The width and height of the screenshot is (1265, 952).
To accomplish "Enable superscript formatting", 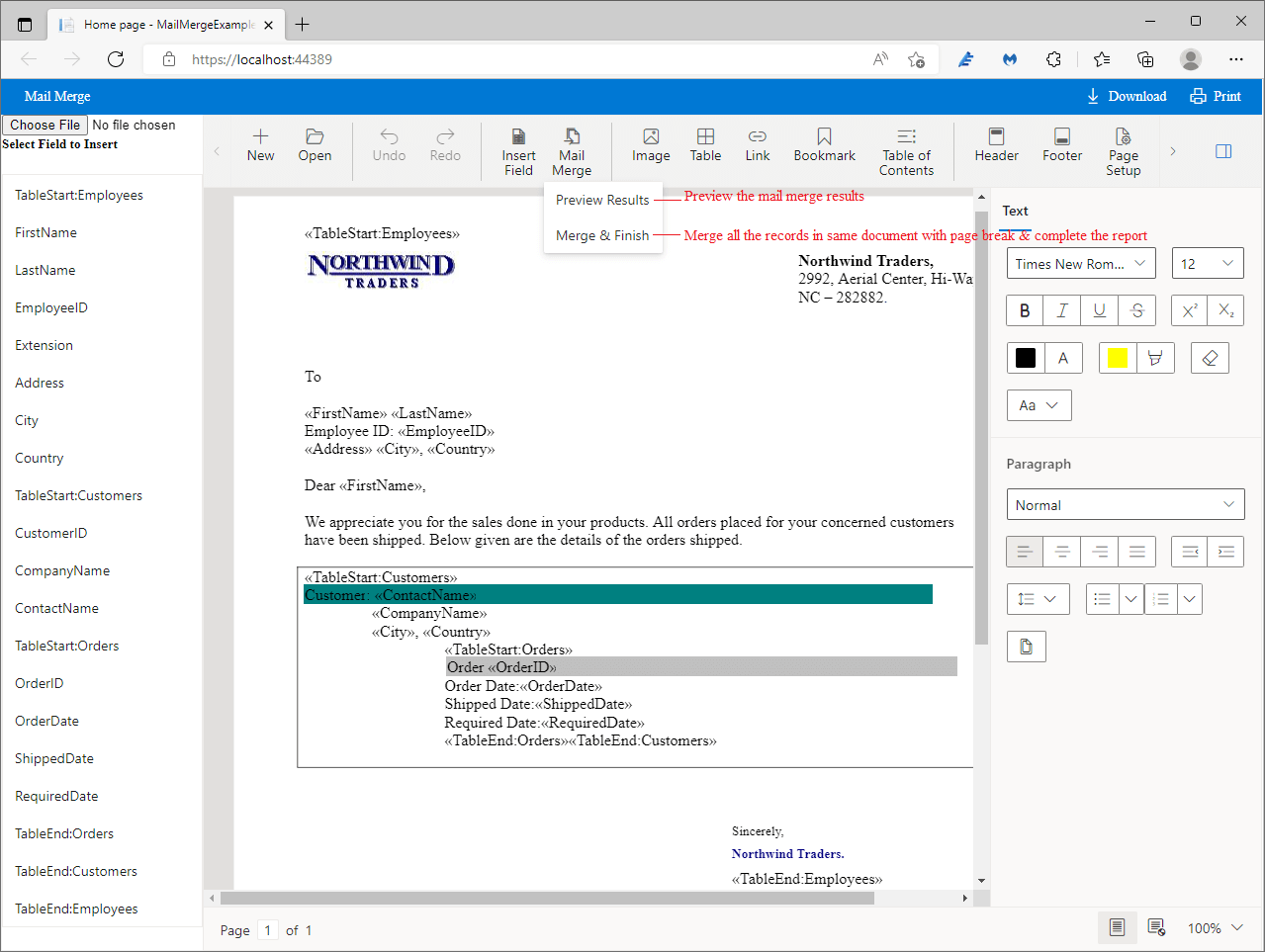I will (1188, 309).
